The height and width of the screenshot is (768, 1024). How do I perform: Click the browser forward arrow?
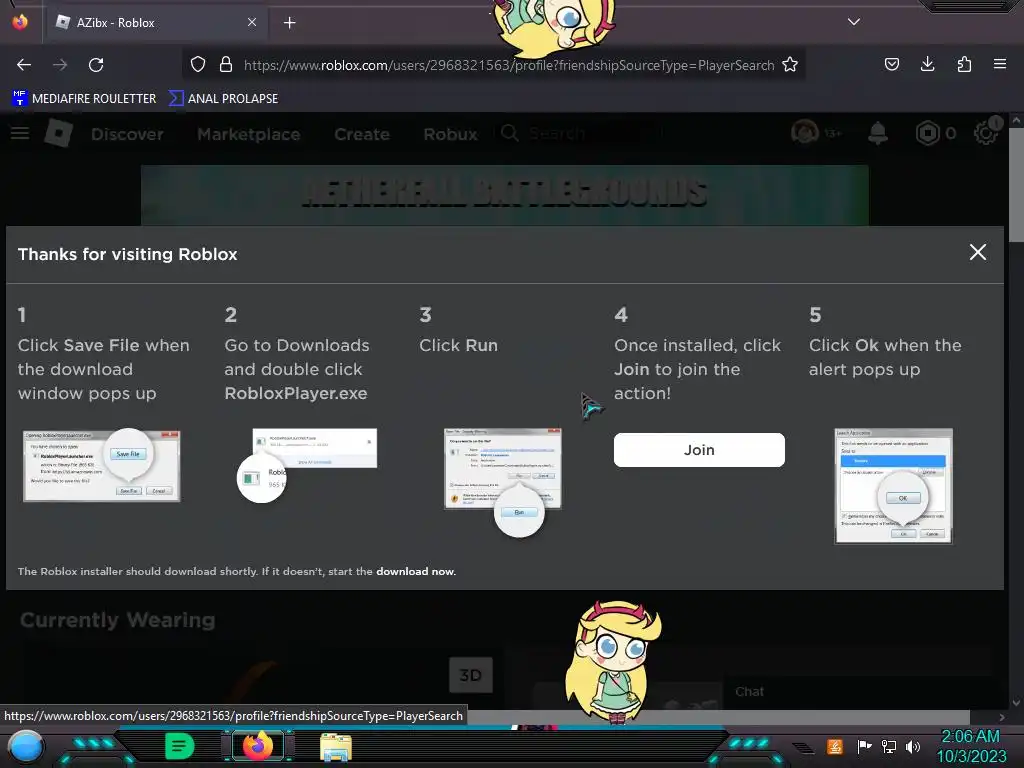tap(60, 65)
